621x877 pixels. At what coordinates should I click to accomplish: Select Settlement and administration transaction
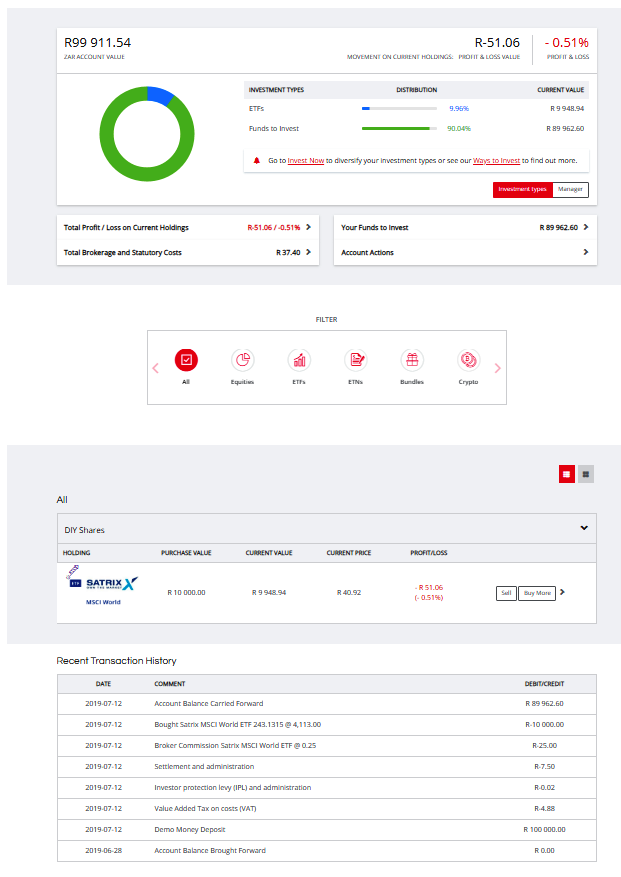[x=327, y=767]
